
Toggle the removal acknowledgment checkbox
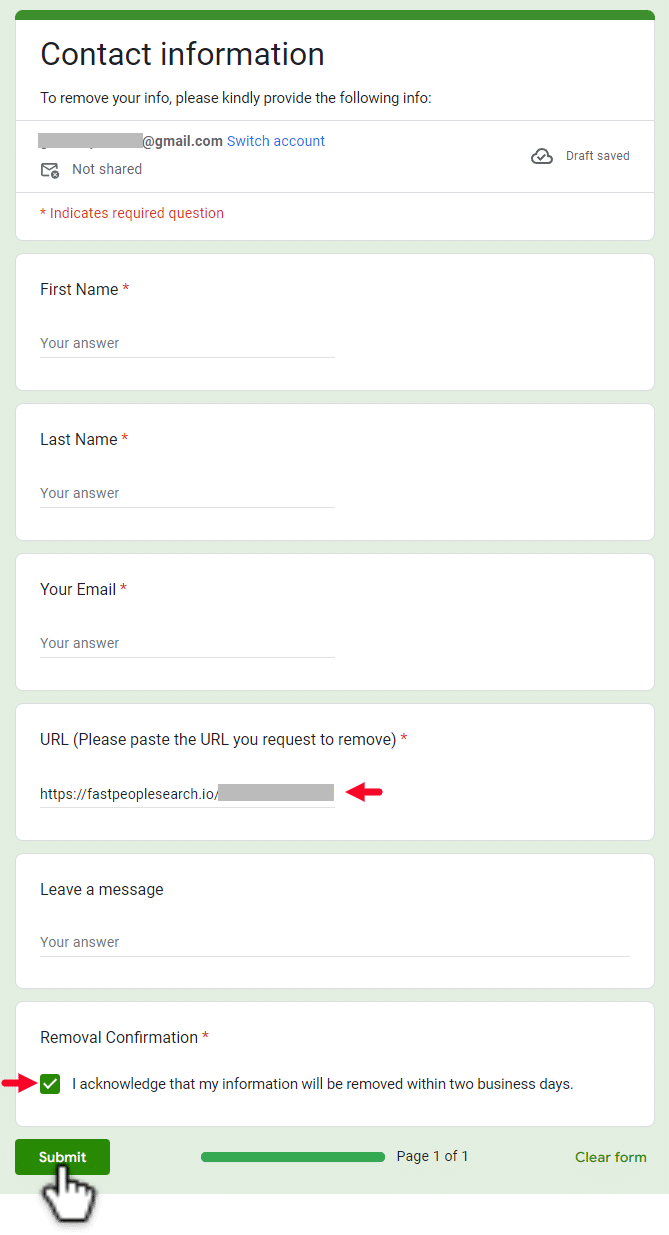pos(50,1084)
